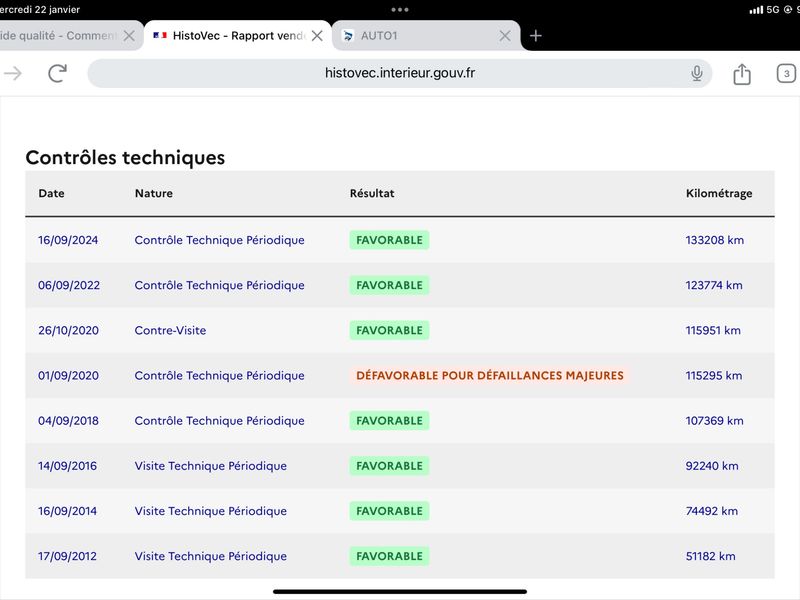Click the Date column header

pyautogui.click(x=52, y=193)
